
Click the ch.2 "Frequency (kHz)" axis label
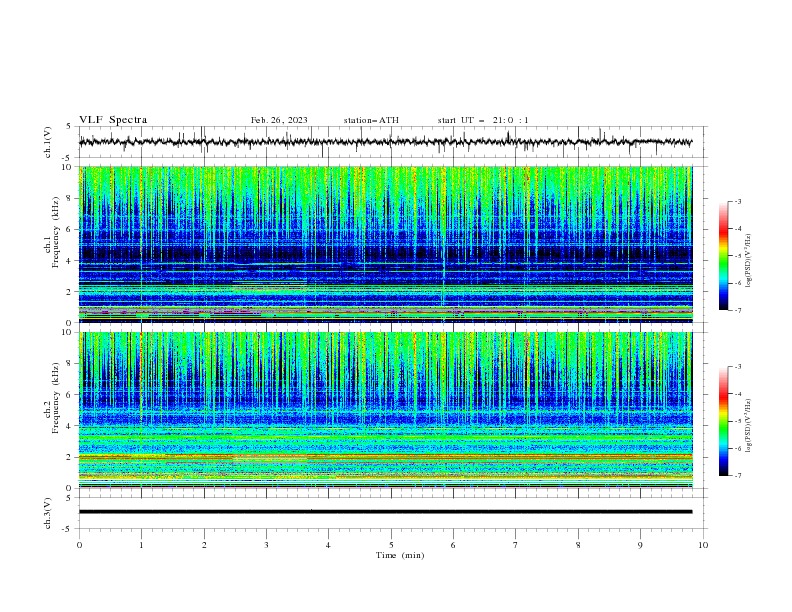(56, 397)
